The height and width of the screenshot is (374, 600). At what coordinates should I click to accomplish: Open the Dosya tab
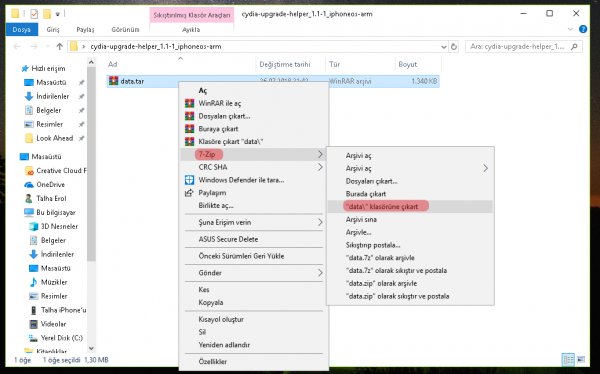pos(22,29)
